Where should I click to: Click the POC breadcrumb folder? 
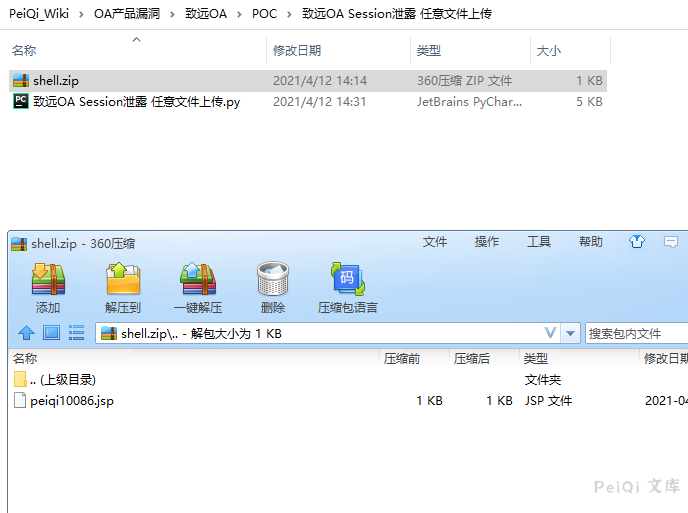264,14
